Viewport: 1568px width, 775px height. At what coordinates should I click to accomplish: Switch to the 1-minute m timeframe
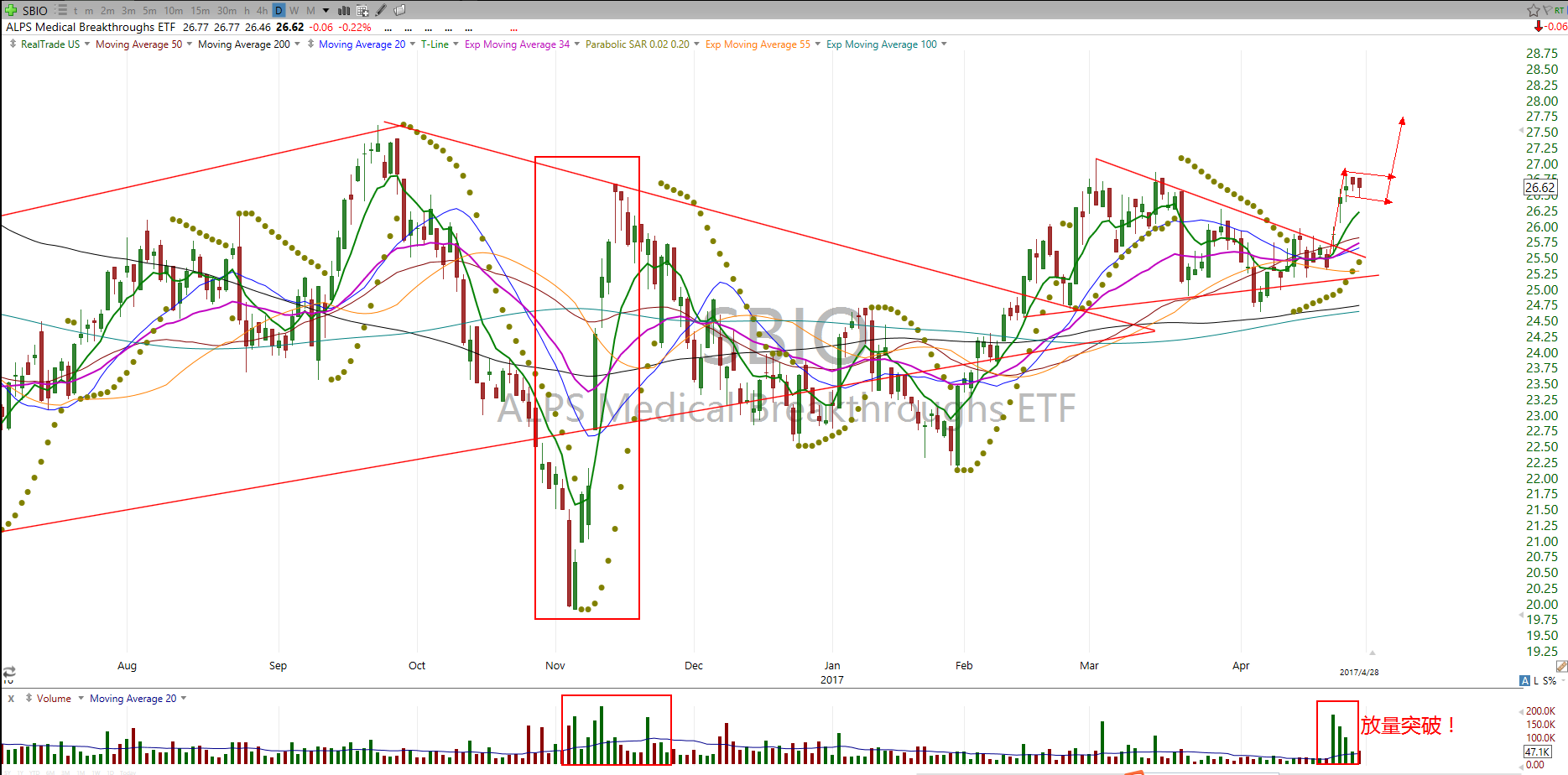tap(89, 11)
